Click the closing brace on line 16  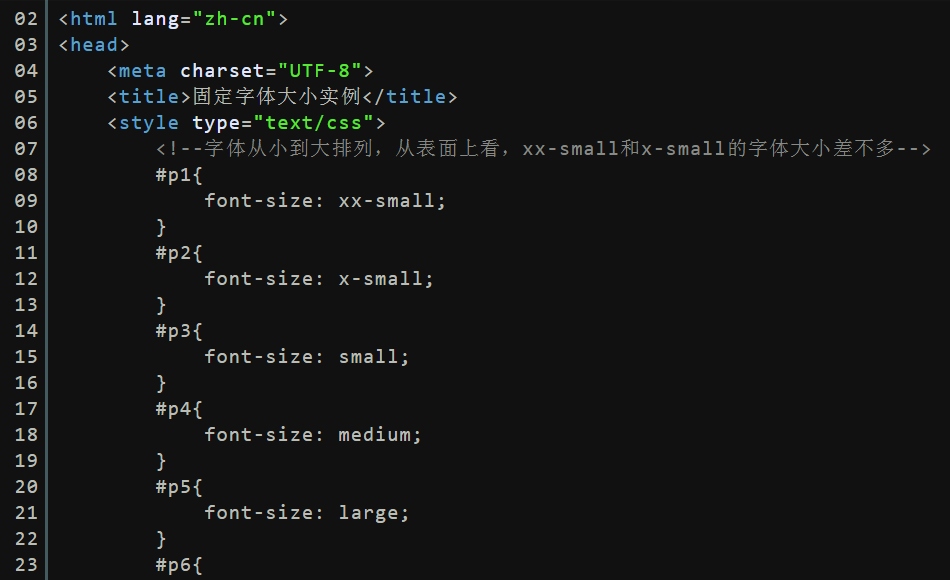click(x=161, y=383)
